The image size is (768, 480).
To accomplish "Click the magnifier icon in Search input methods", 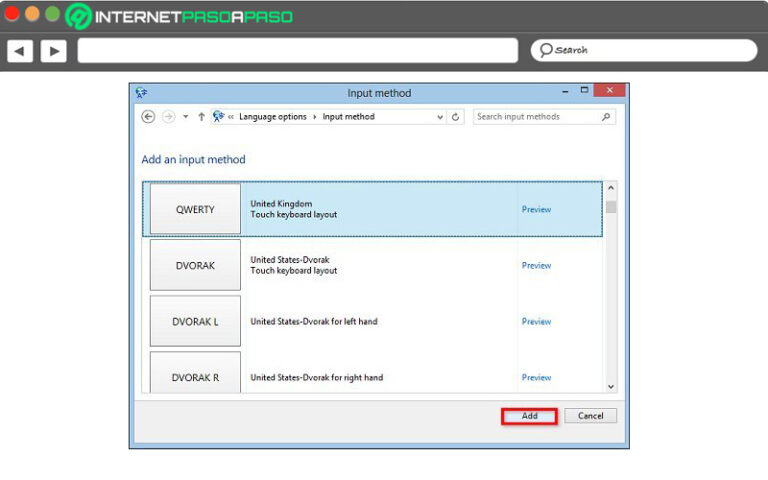I will click(606, 117).
